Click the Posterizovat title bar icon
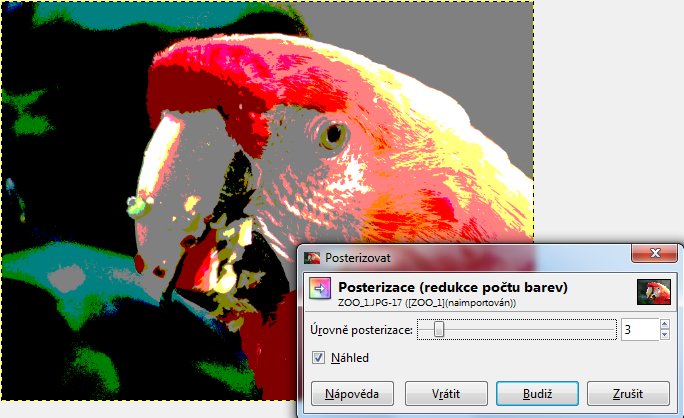The height and width of the screenshot is (418, 684). [312, 258]
